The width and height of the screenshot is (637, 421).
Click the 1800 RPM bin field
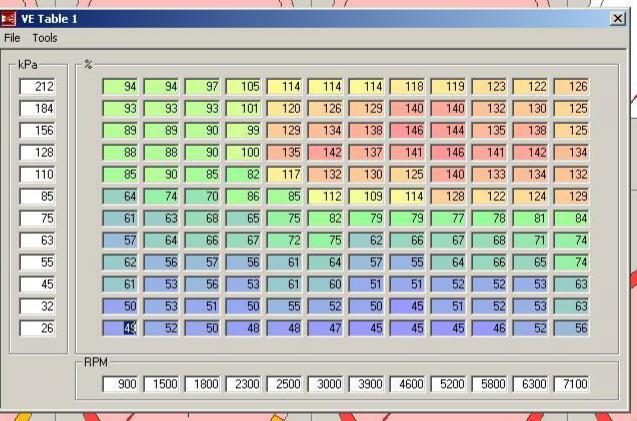202,384
